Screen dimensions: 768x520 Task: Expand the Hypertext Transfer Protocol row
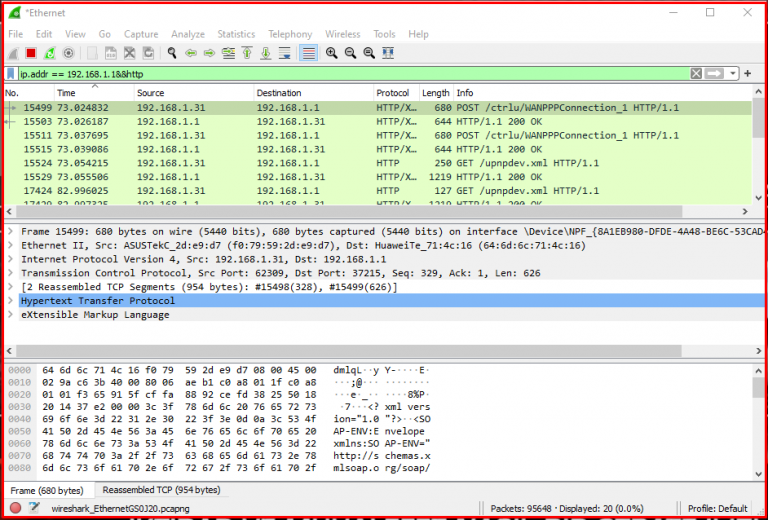click(11, 301)
